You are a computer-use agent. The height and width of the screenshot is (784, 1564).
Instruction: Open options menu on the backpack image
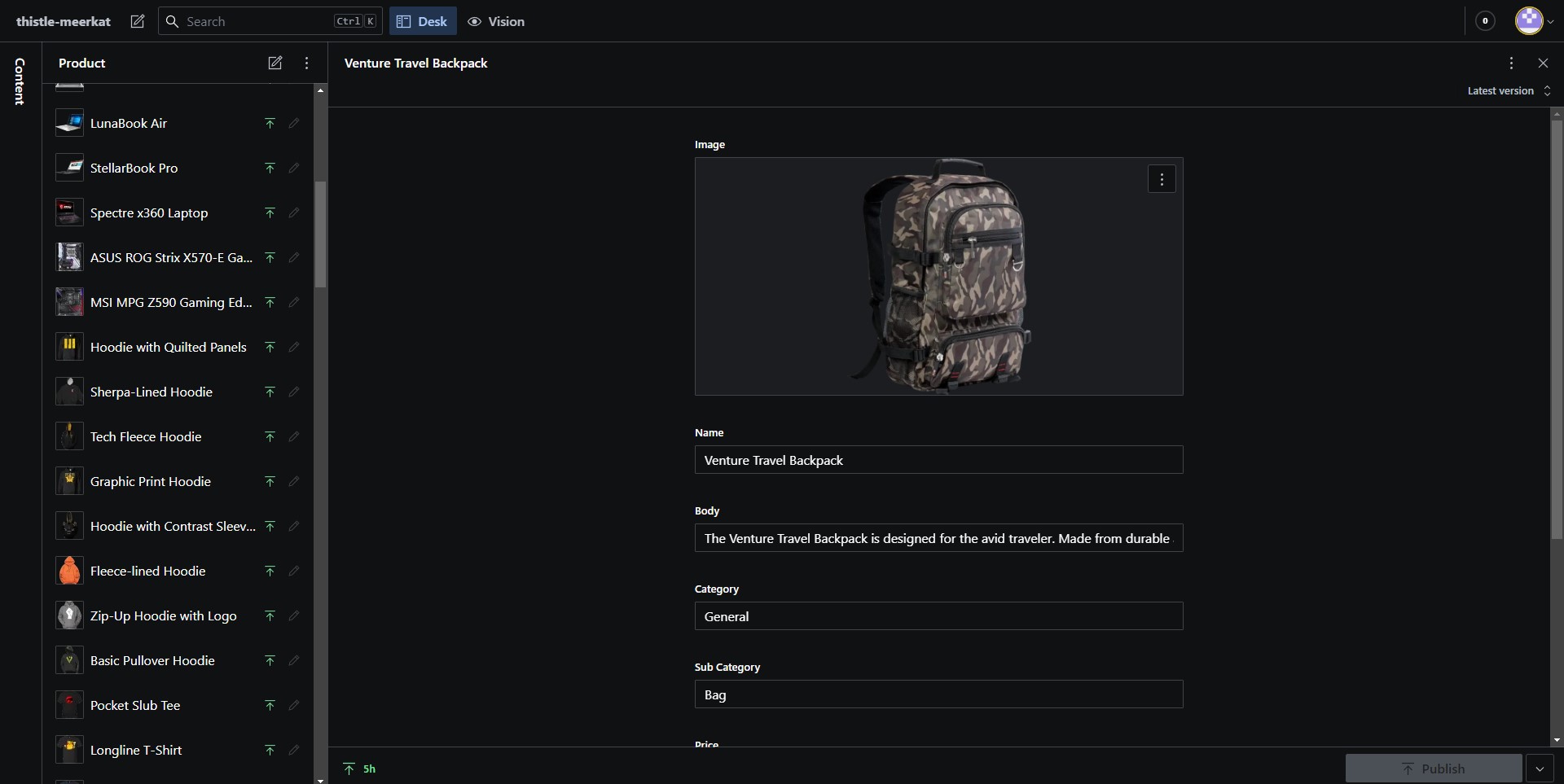coord(1162,179)
